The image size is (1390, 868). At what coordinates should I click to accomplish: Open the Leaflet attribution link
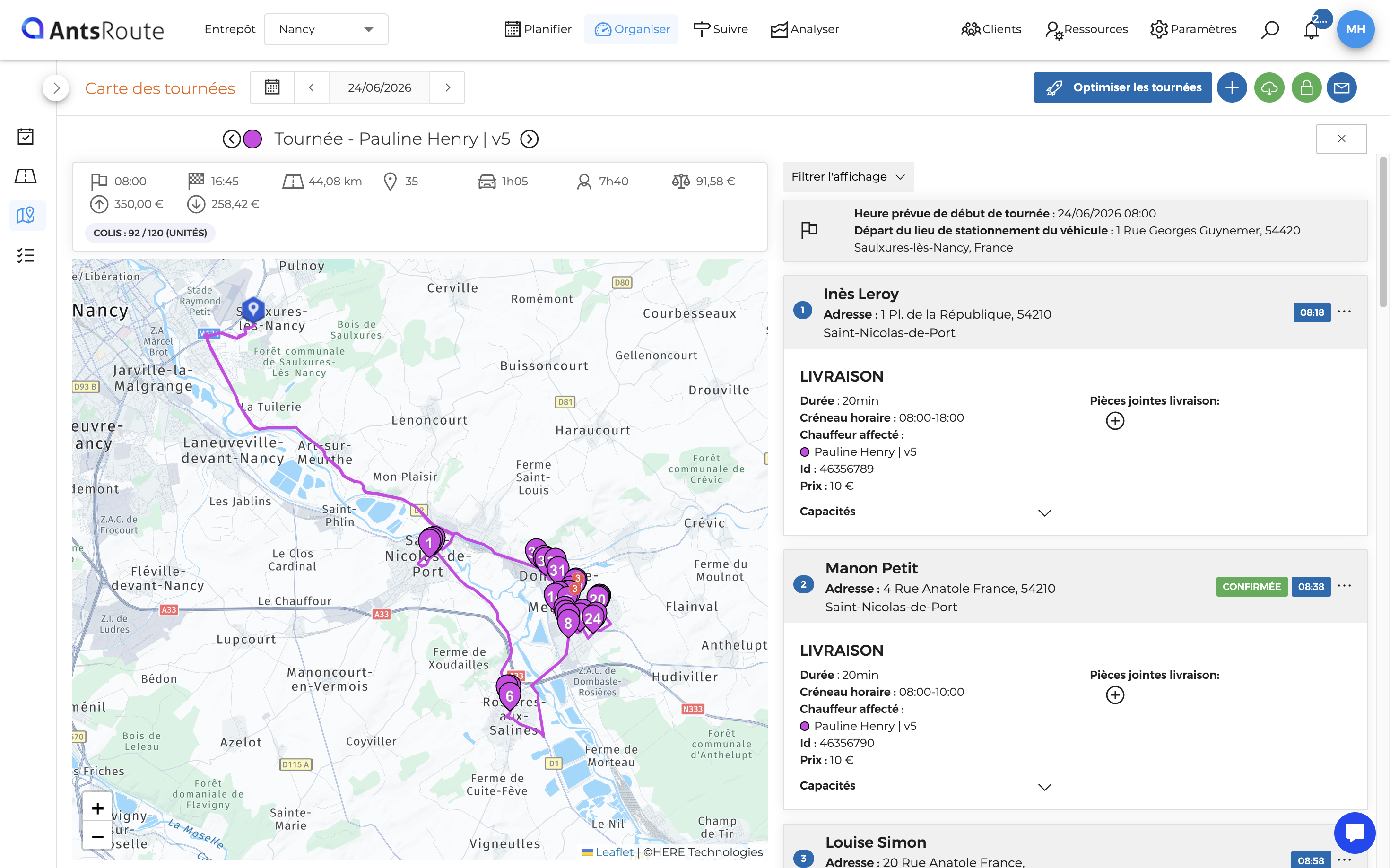pyautogui.click(x=614, y=852)
